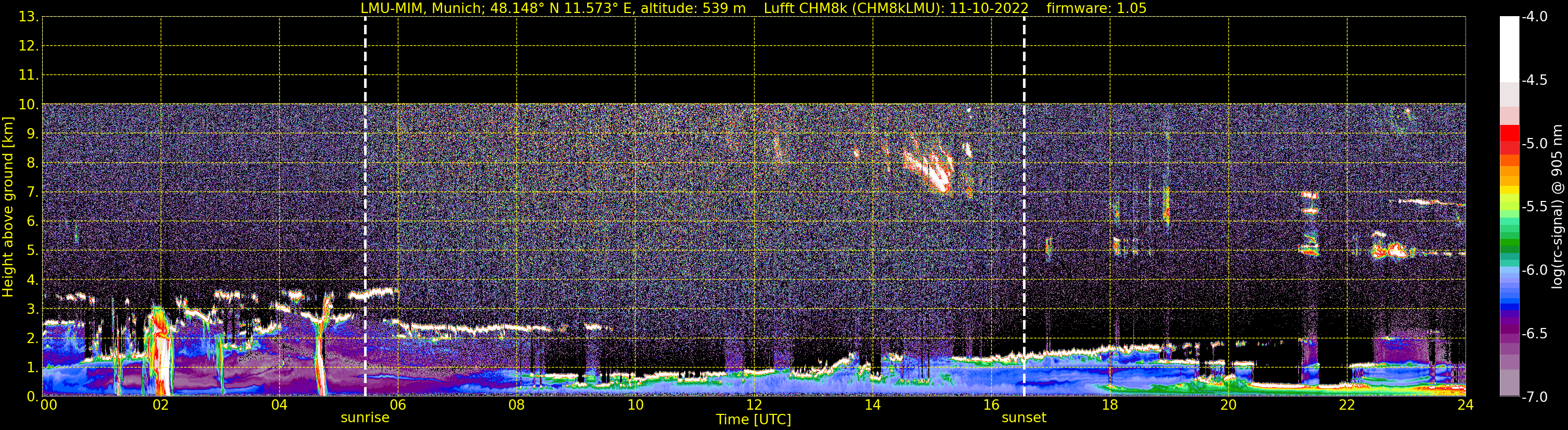The width and height of the screenshot is (1568, 430).
Task: Click the "20" time axis tick label
Action: 1228,405
